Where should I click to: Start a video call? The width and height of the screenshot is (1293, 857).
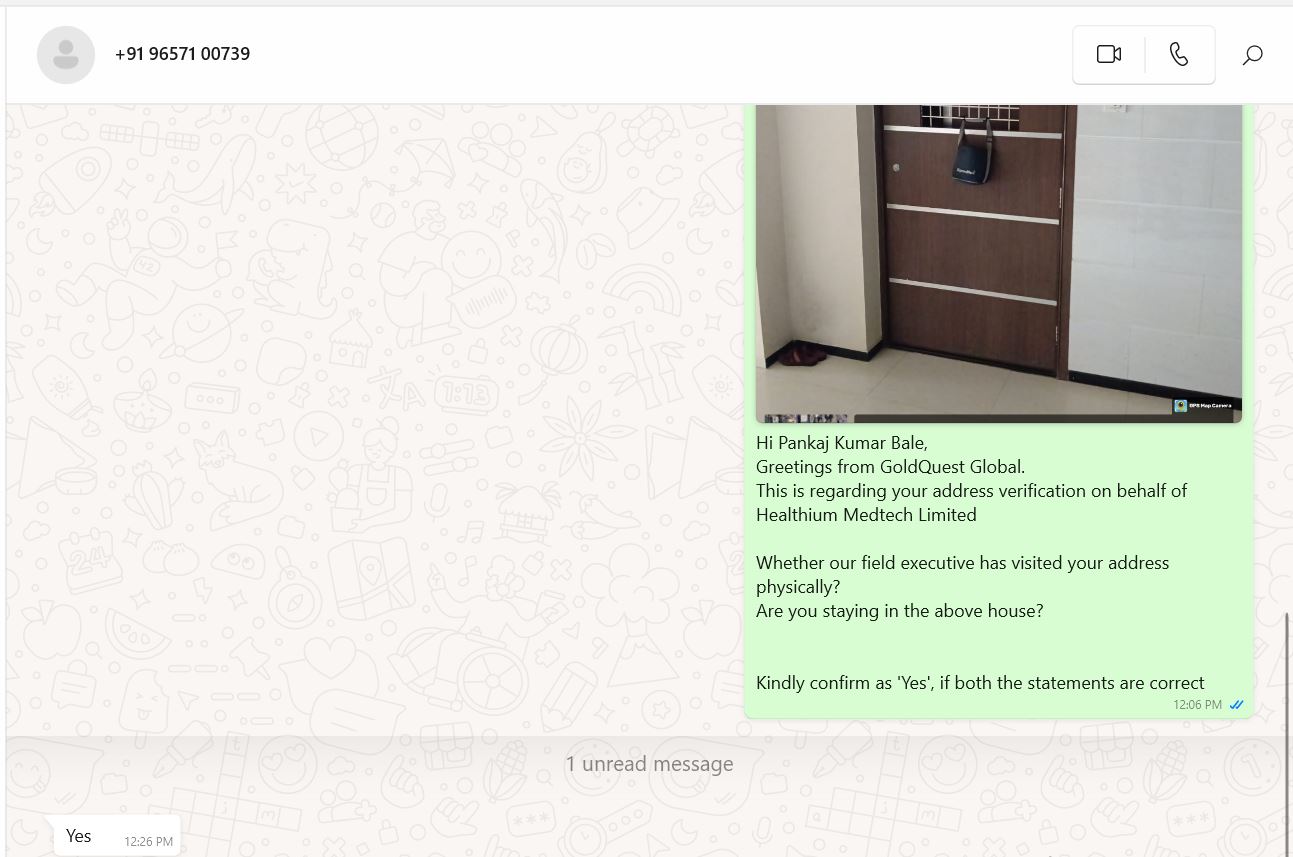[1108, 54]
